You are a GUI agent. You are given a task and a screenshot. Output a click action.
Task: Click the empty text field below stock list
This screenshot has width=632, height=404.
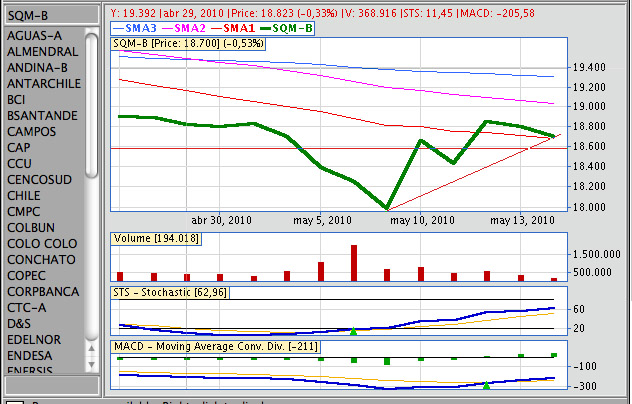(50, 384)
